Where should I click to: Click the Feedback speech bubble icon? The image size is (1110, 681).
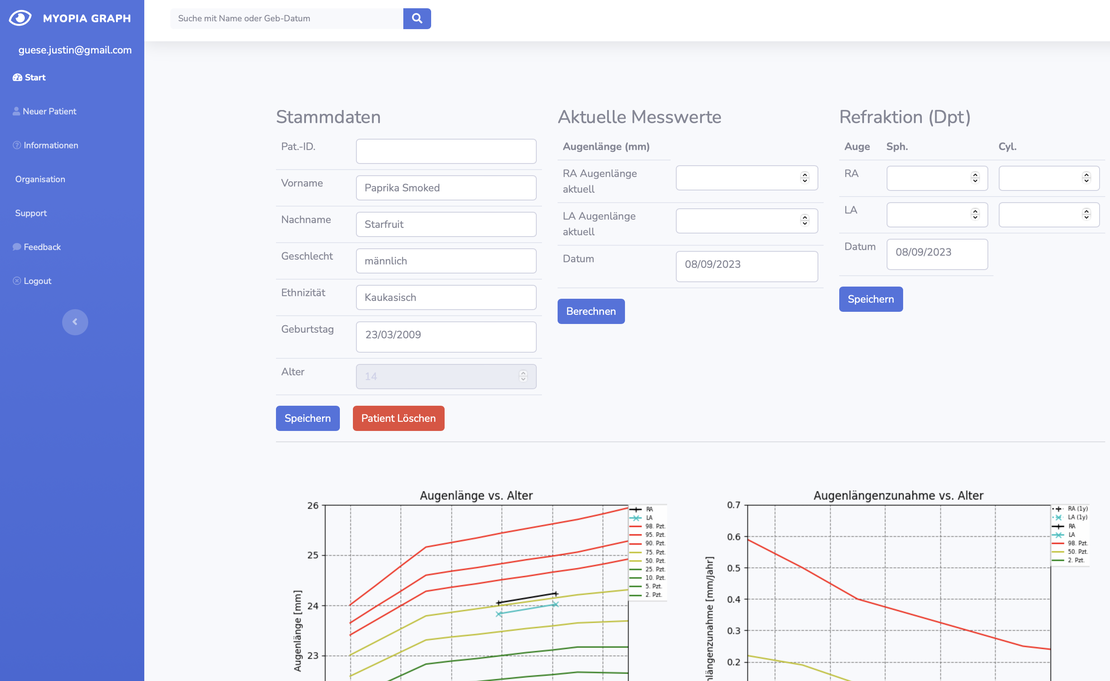coord(15,247)
